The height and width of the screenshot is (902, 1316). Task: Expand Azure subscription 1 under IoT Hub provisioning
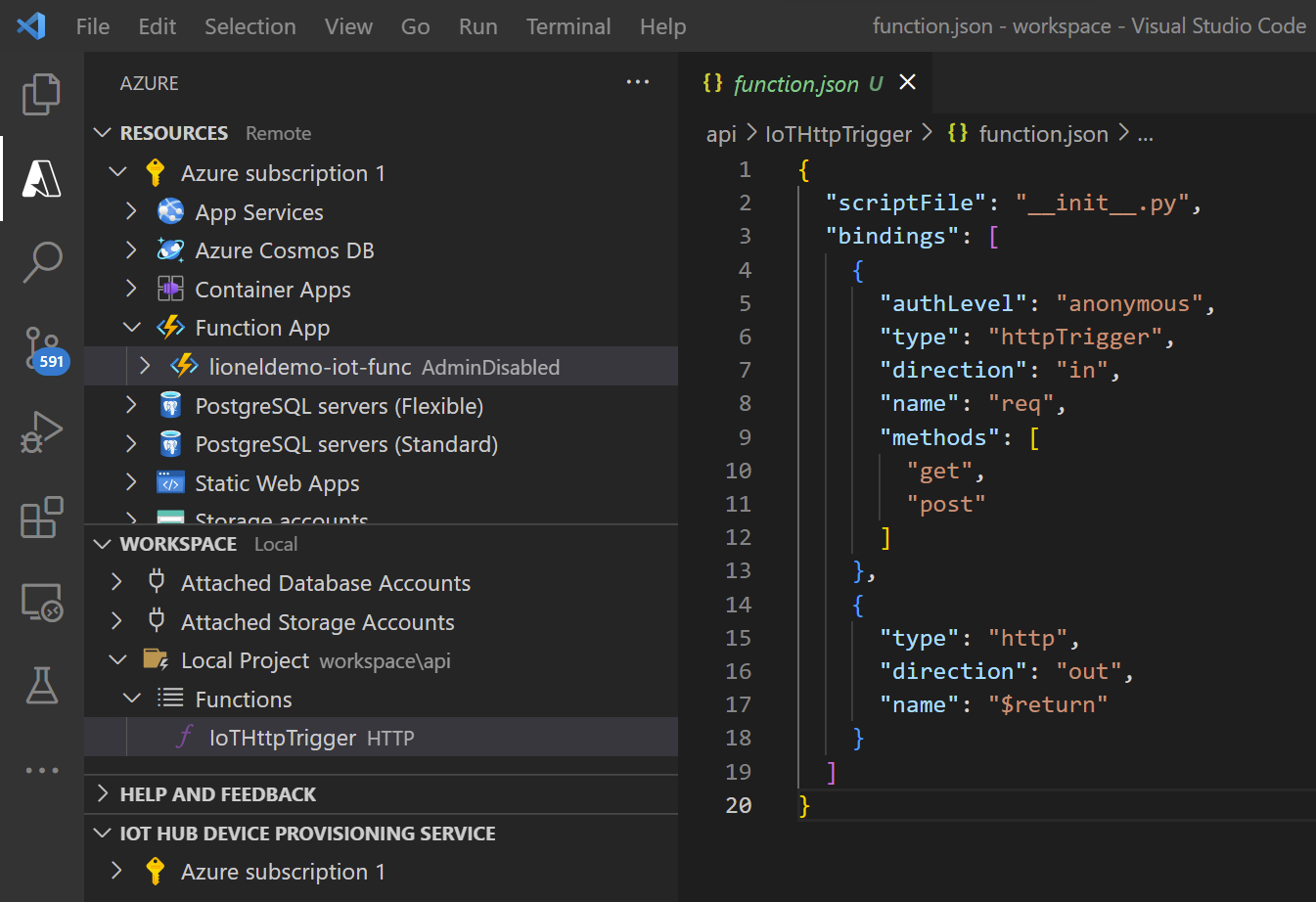click(116, 871)
